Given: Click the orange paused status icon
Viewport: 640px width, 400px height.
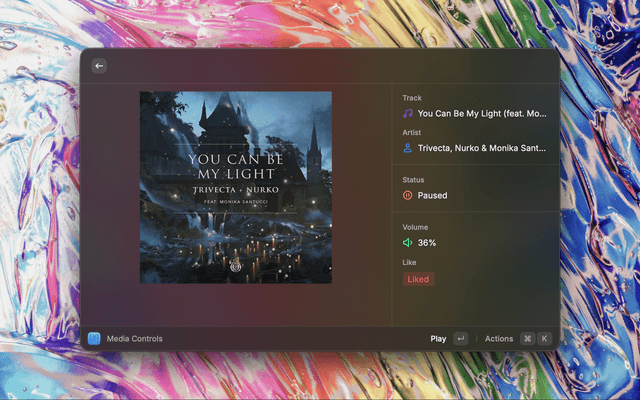Looking at the screenshot, I should tap(408, 195).
